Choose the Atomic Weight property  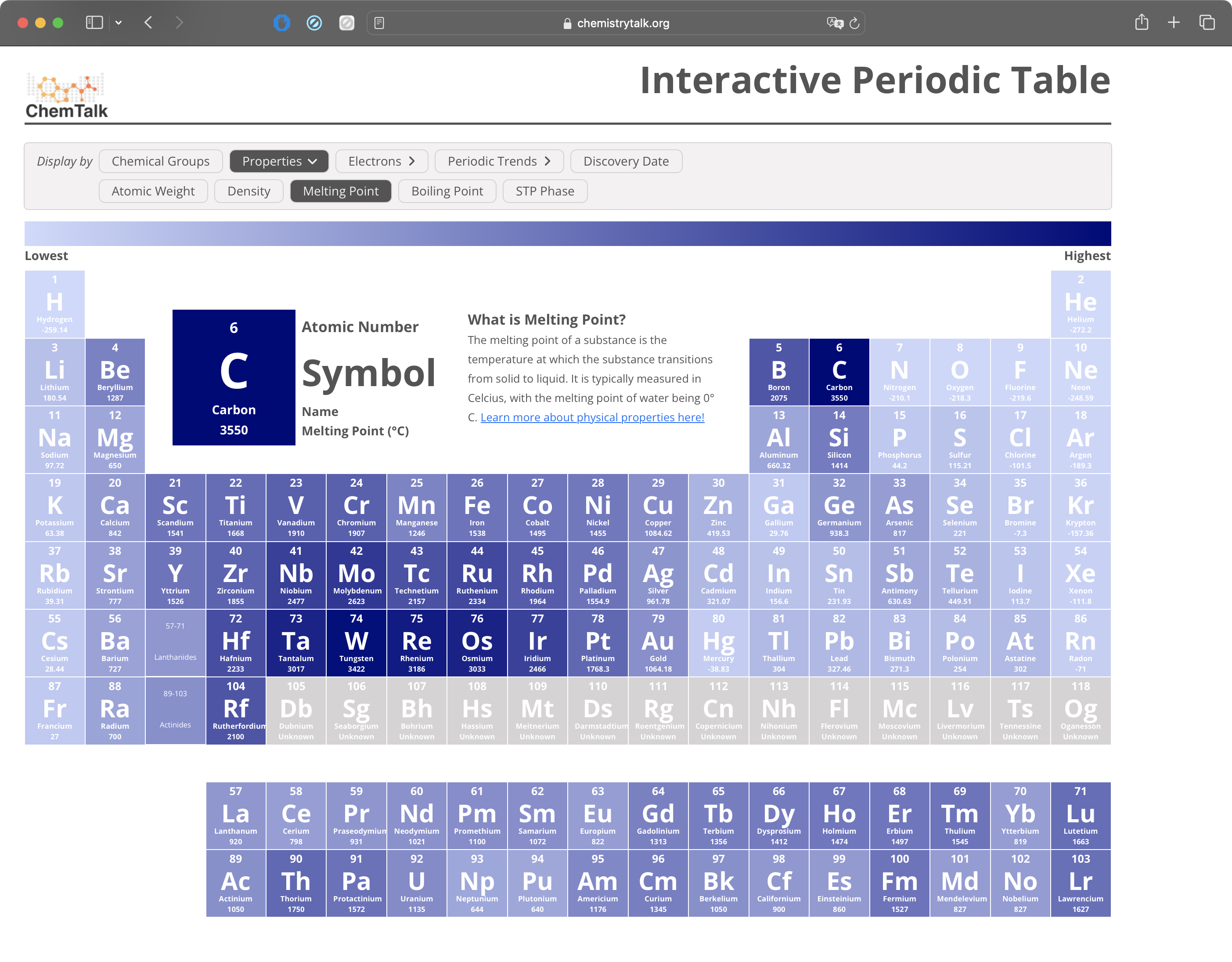(153, 191)
